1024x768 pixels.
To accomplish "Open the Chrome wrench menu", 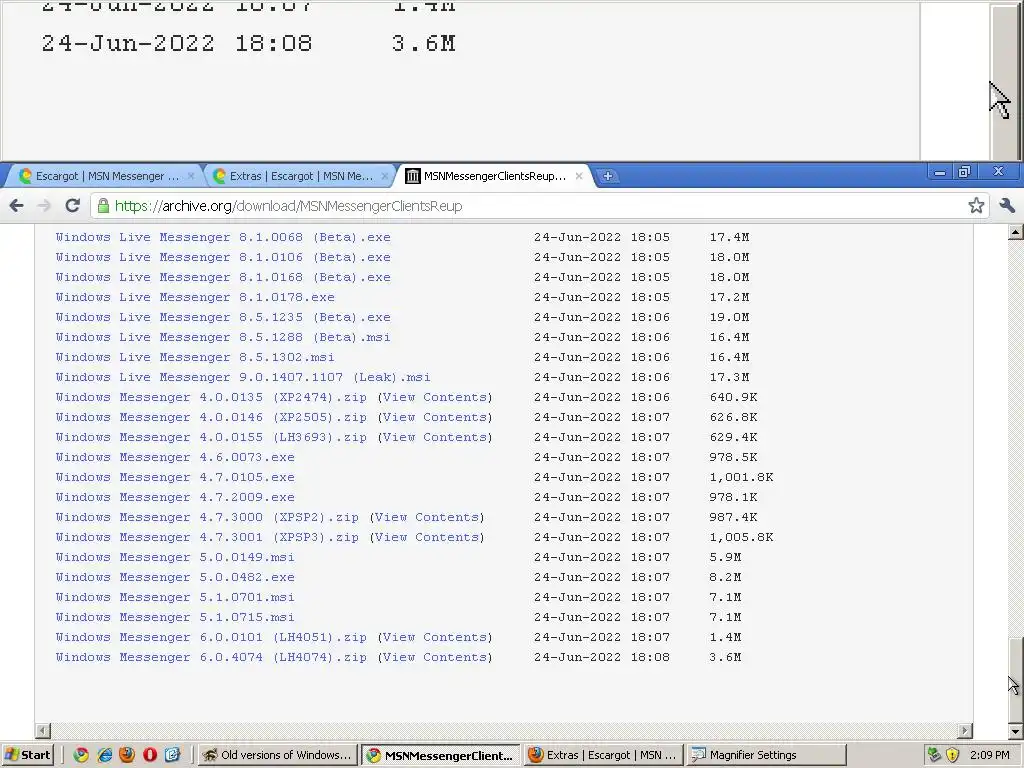I will click(1007, 206).
